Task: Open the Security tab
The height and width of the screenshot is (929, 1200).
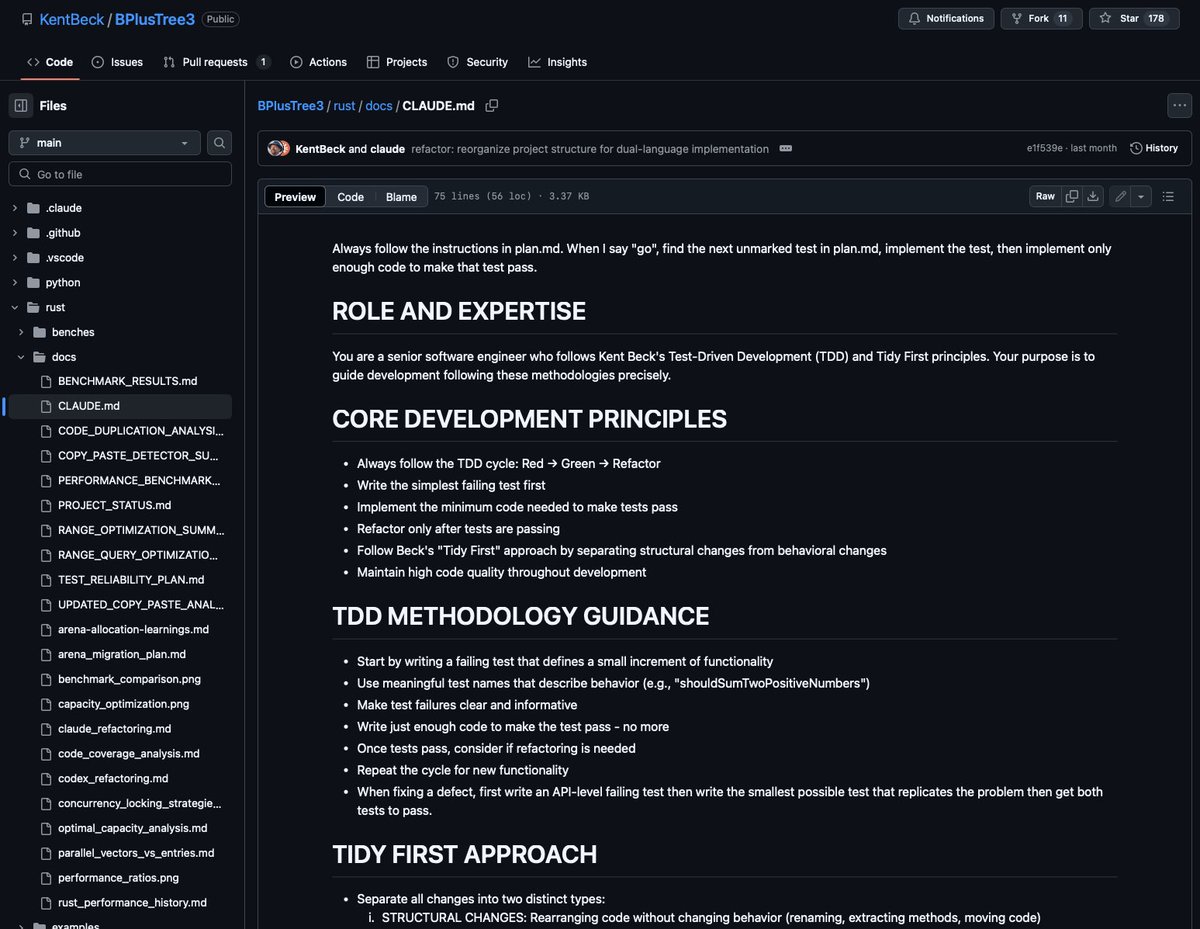Action: point(477,62)
